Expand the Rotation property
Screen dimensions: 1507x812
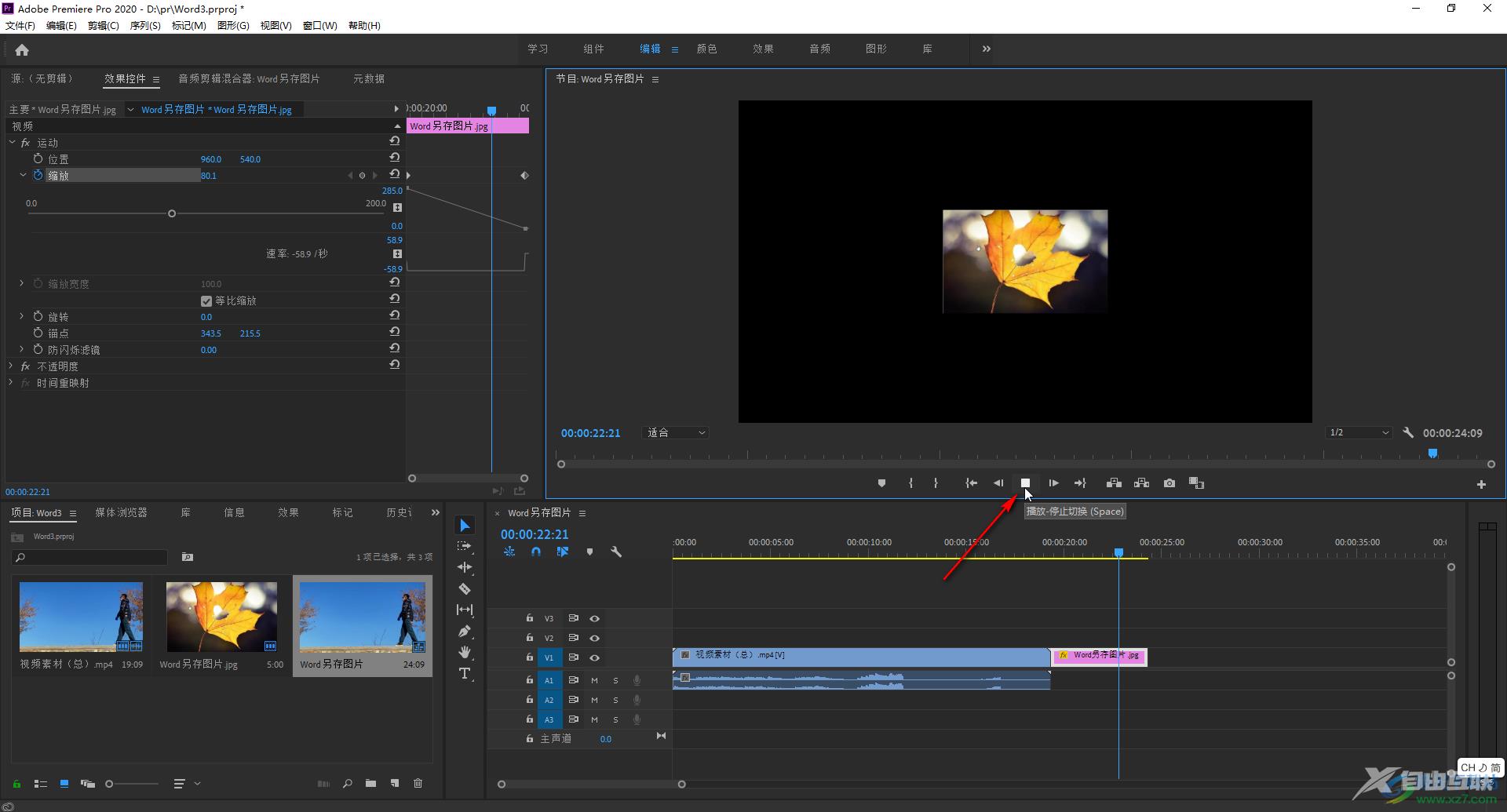coord(22,316)
